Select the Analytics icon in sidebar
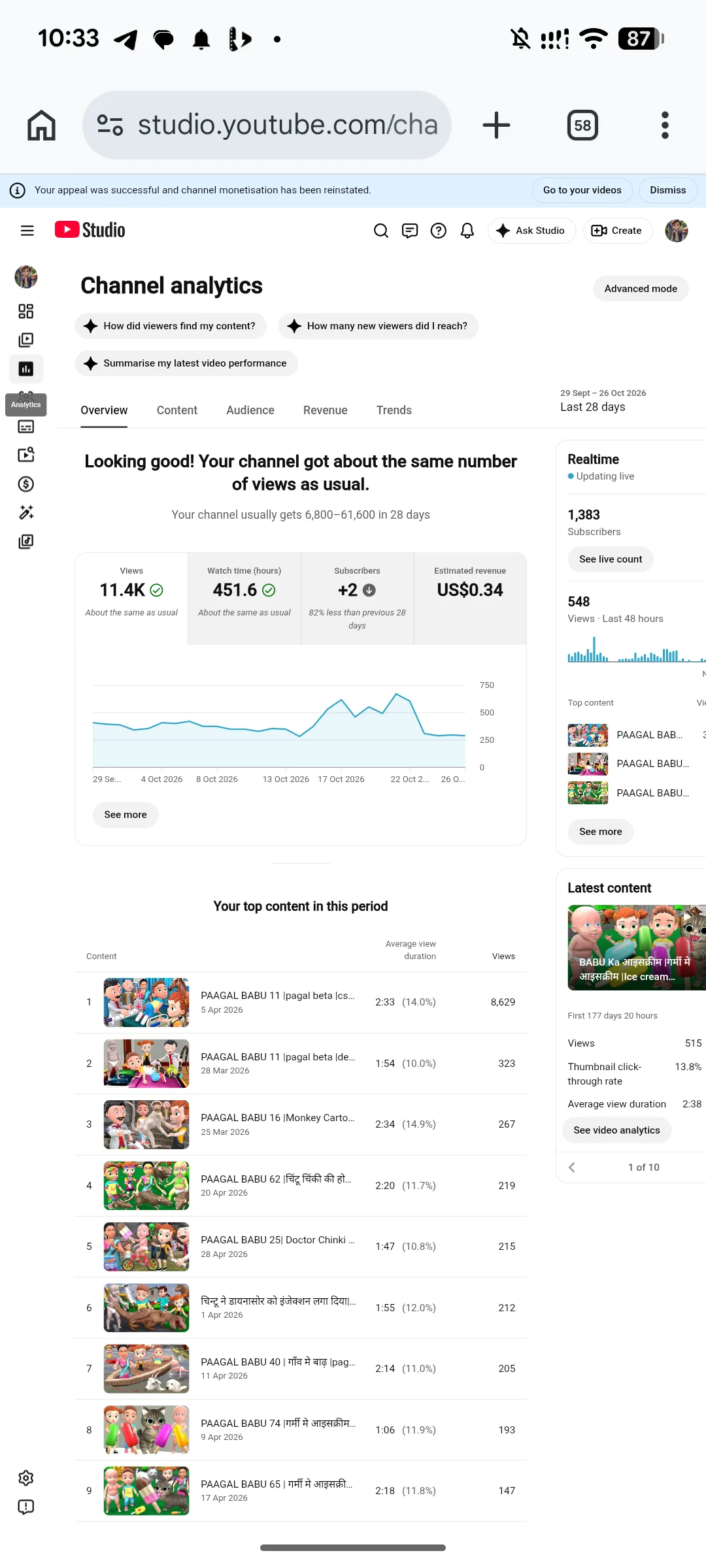This screenshot has width=706, height=1568. pyautogui.click(x=26, y=368)
